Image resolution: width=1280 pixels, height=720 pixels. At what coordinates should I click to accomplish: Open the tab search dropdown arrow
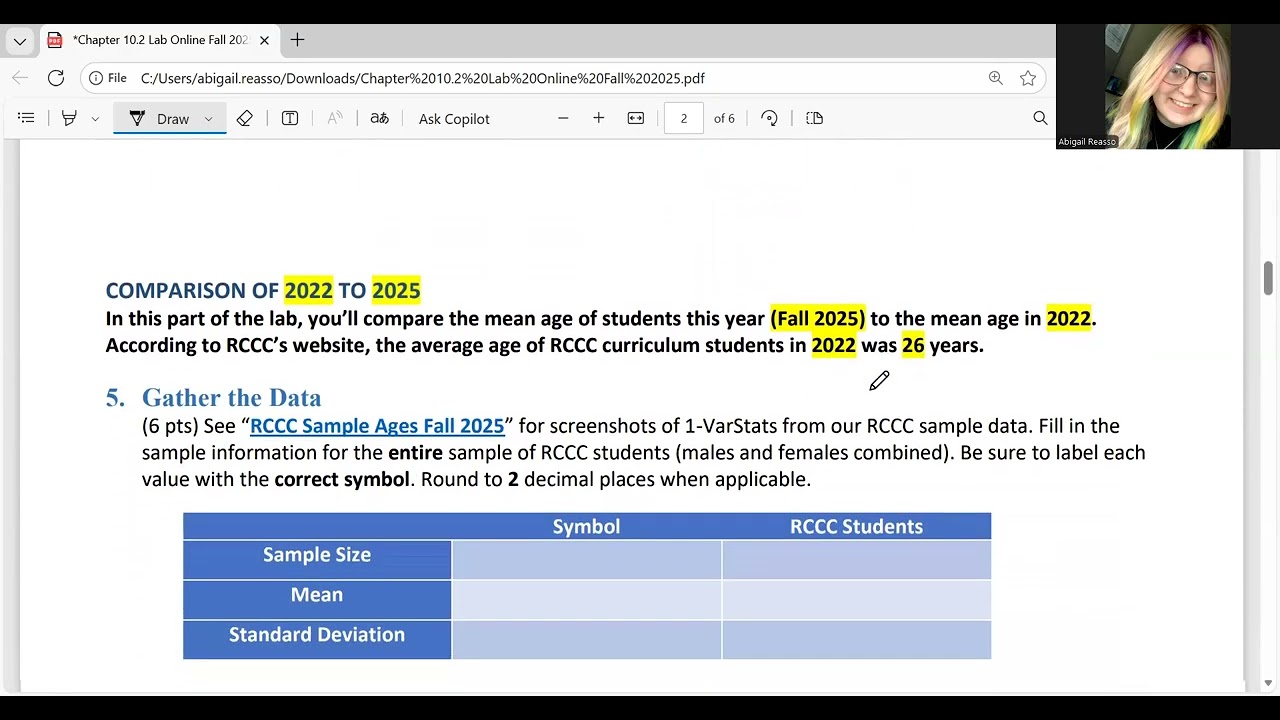pos(20,41)
